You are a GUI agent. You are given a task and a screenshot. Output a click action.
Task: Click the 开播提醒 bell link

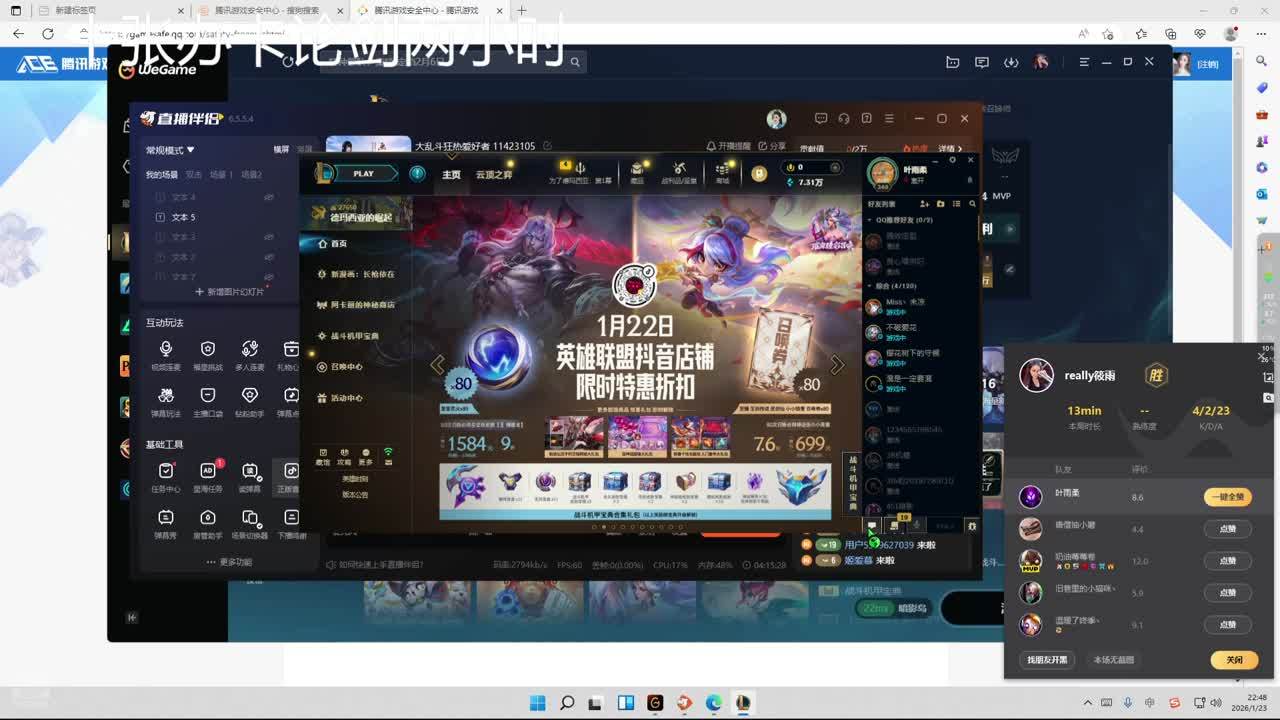coord(729,146)
